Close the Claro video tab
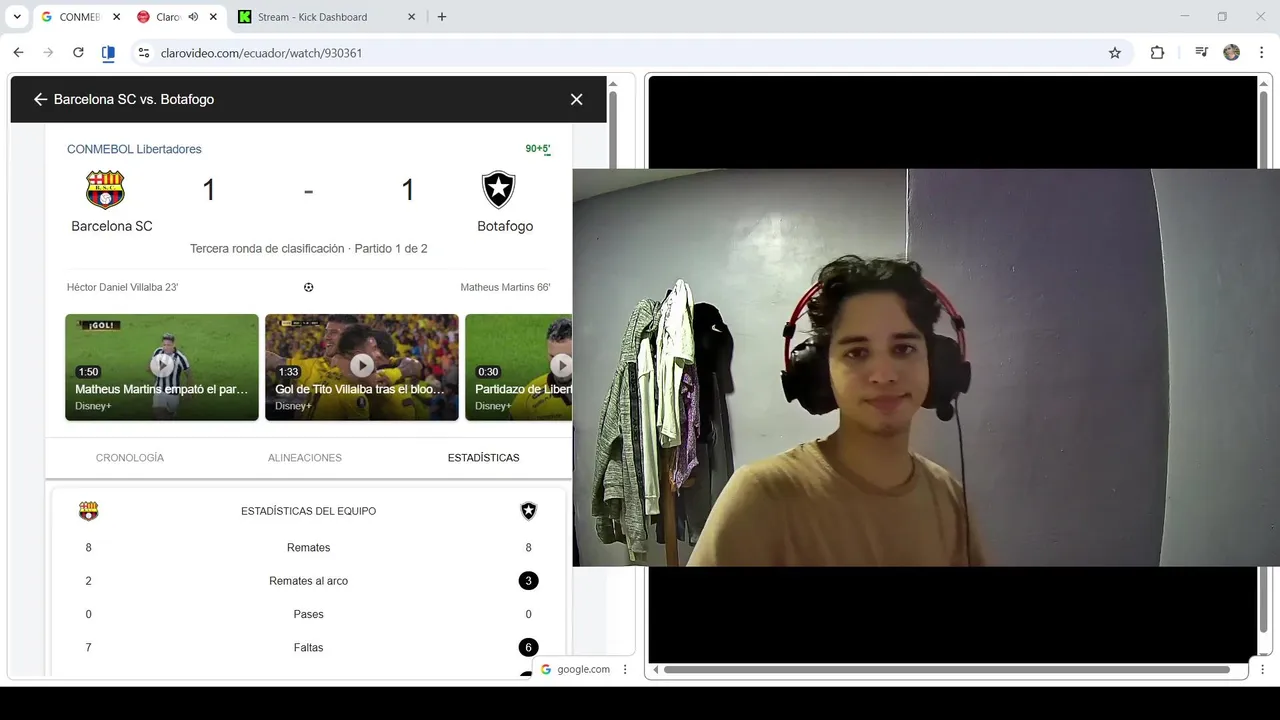Viewport: 1280px width, 720px height. pos(213,17)
